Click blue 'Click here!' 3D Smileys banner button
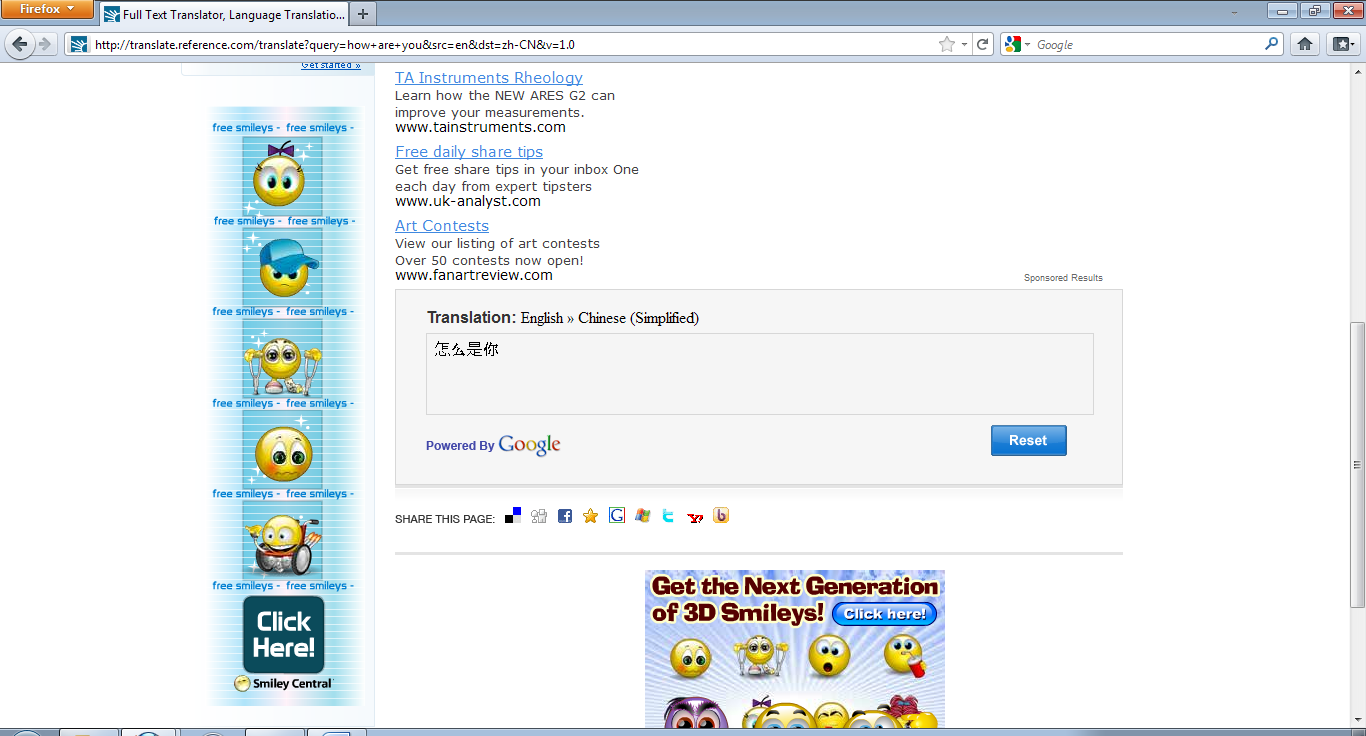 [885, 614]
